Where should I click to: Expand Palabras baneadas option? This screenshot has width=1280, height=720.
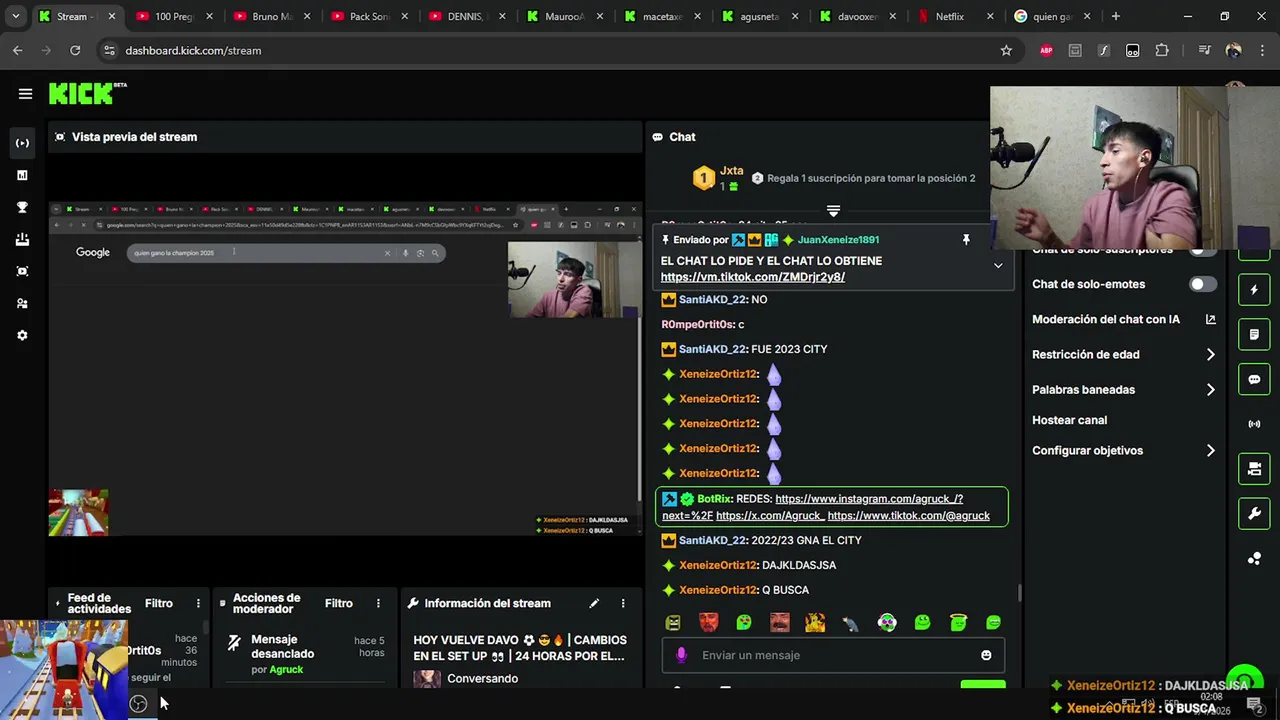click(x=1210, y=390)
